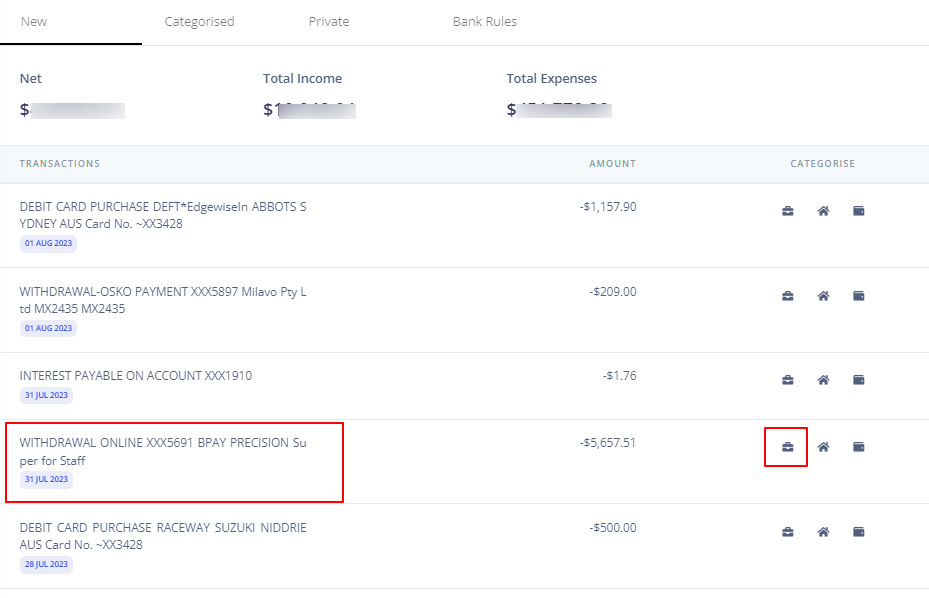Click briefcase icon for Interest Payable transaction

787,380
